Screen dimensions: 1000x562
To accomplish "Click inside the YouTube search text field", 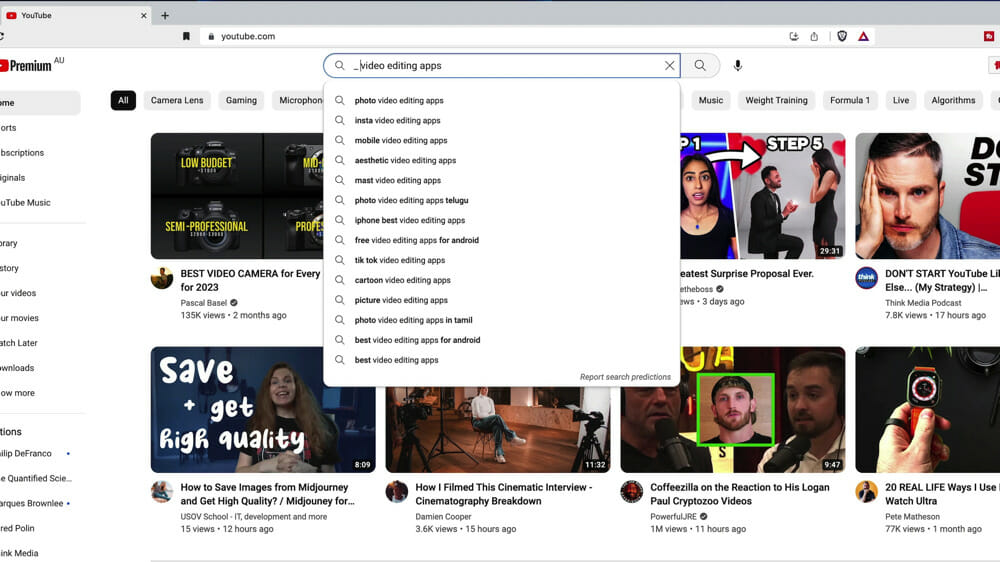I will point(500,66).
